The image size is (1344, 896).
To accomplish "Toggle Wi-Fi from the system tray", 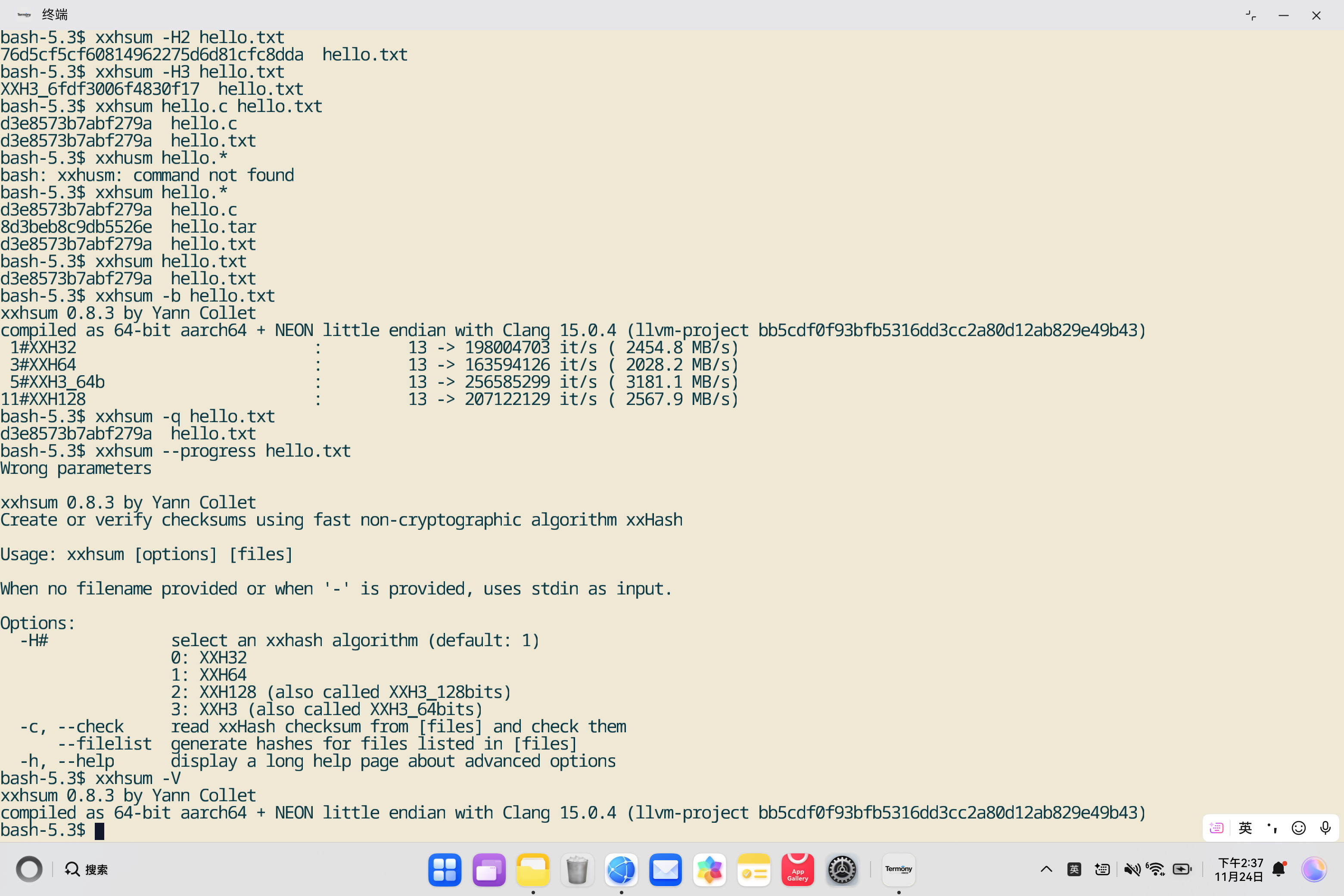I will tap(1155, 869).
